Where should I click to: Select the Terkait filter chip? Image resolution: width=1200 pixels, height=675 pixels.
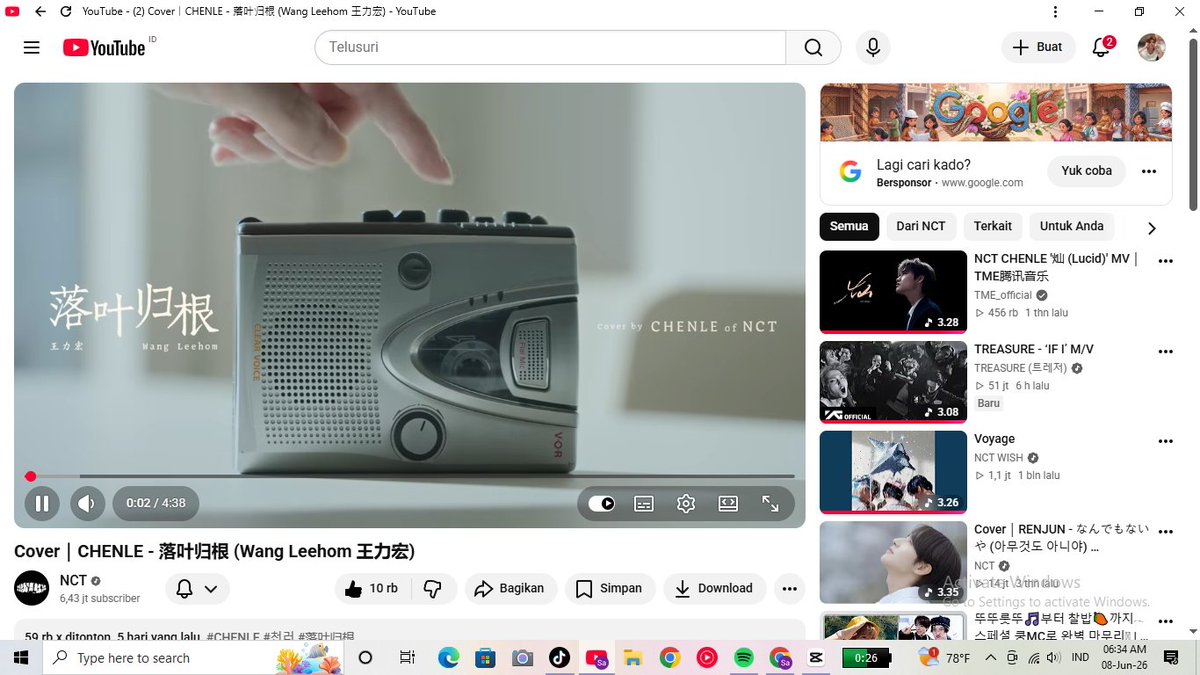pyautogui.click(x=993, y=226)
